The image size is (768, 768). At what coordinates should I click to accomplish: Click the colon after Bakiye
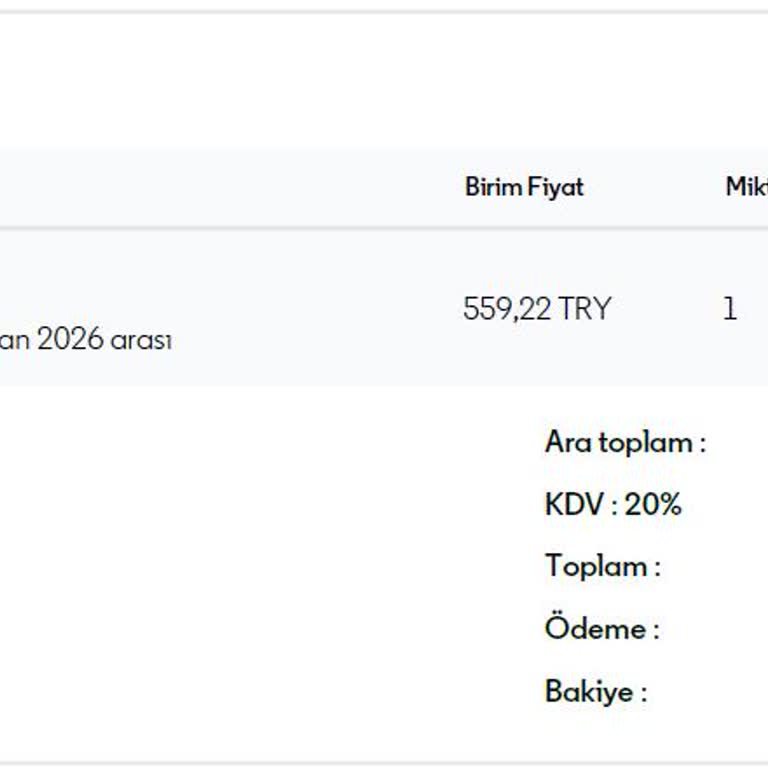(643, 693)
